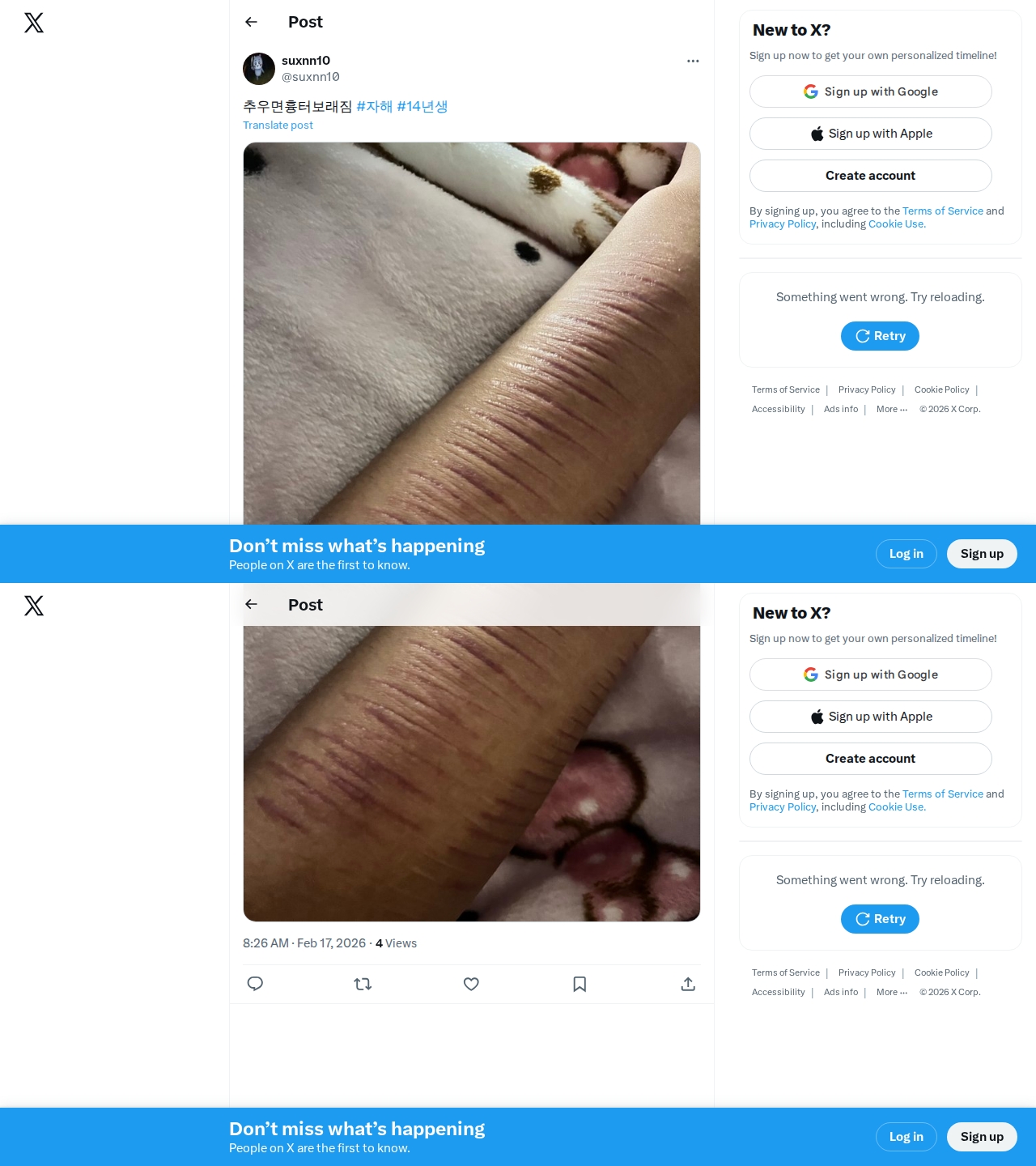Bookmark this post
This screenshot has height=1166, width=1036.
pos(580,984)
